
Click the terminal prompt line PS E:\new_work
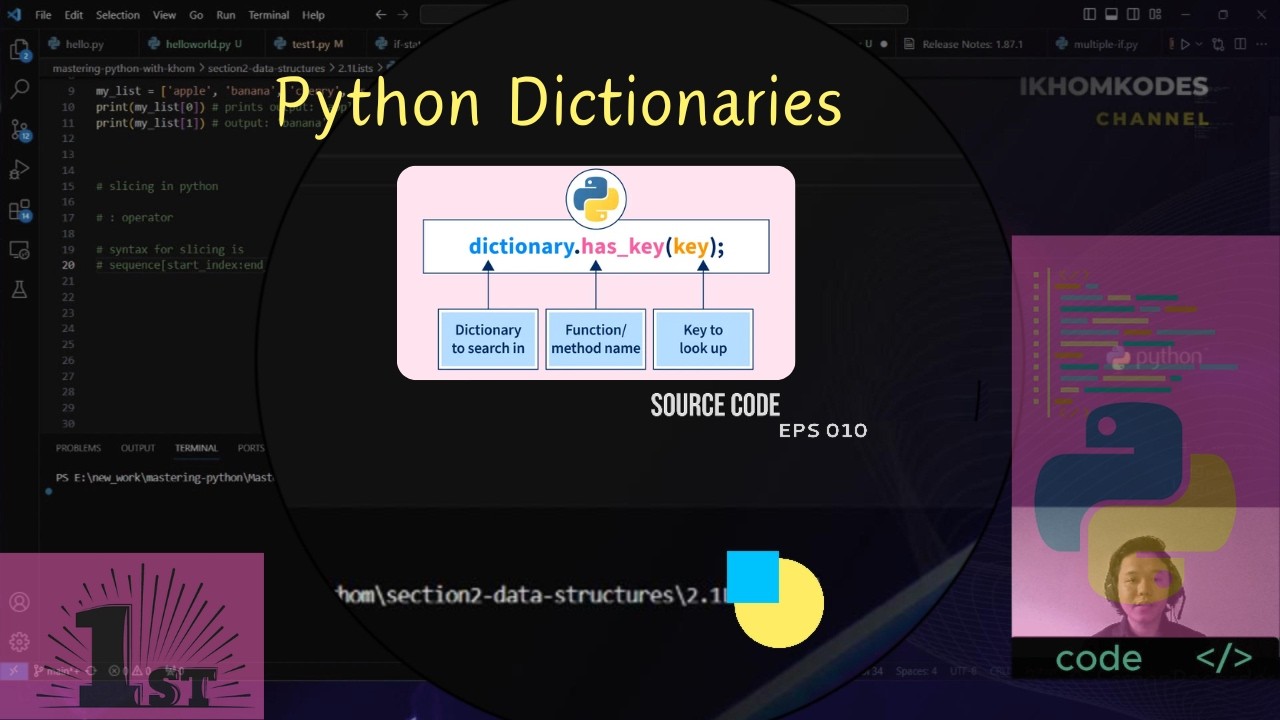coord(165,477)
